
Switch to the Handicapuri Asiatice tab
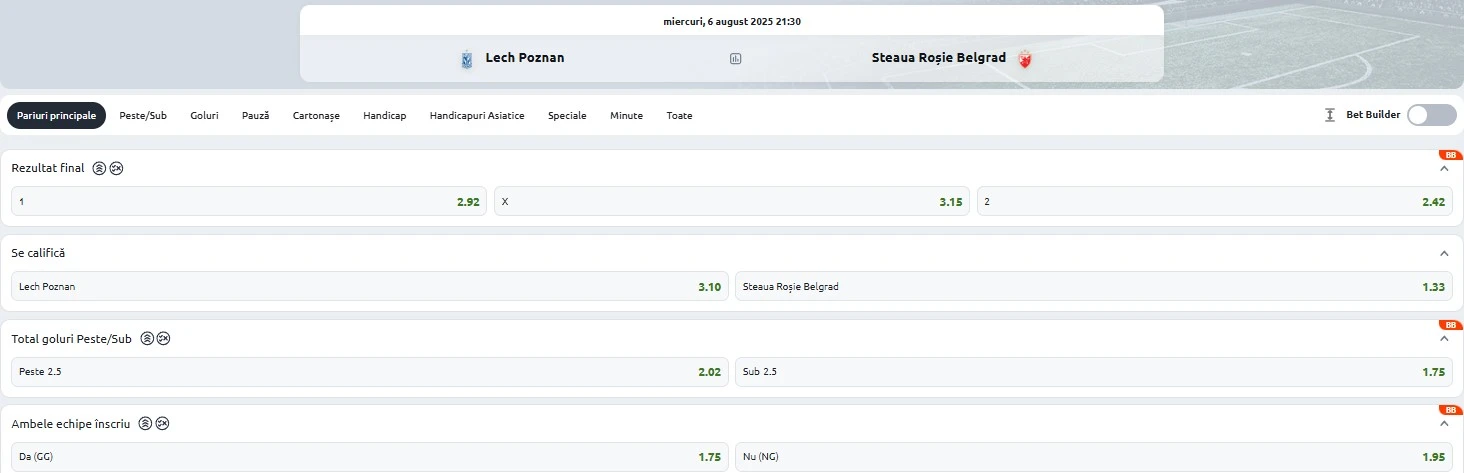[x=477, y=116]
